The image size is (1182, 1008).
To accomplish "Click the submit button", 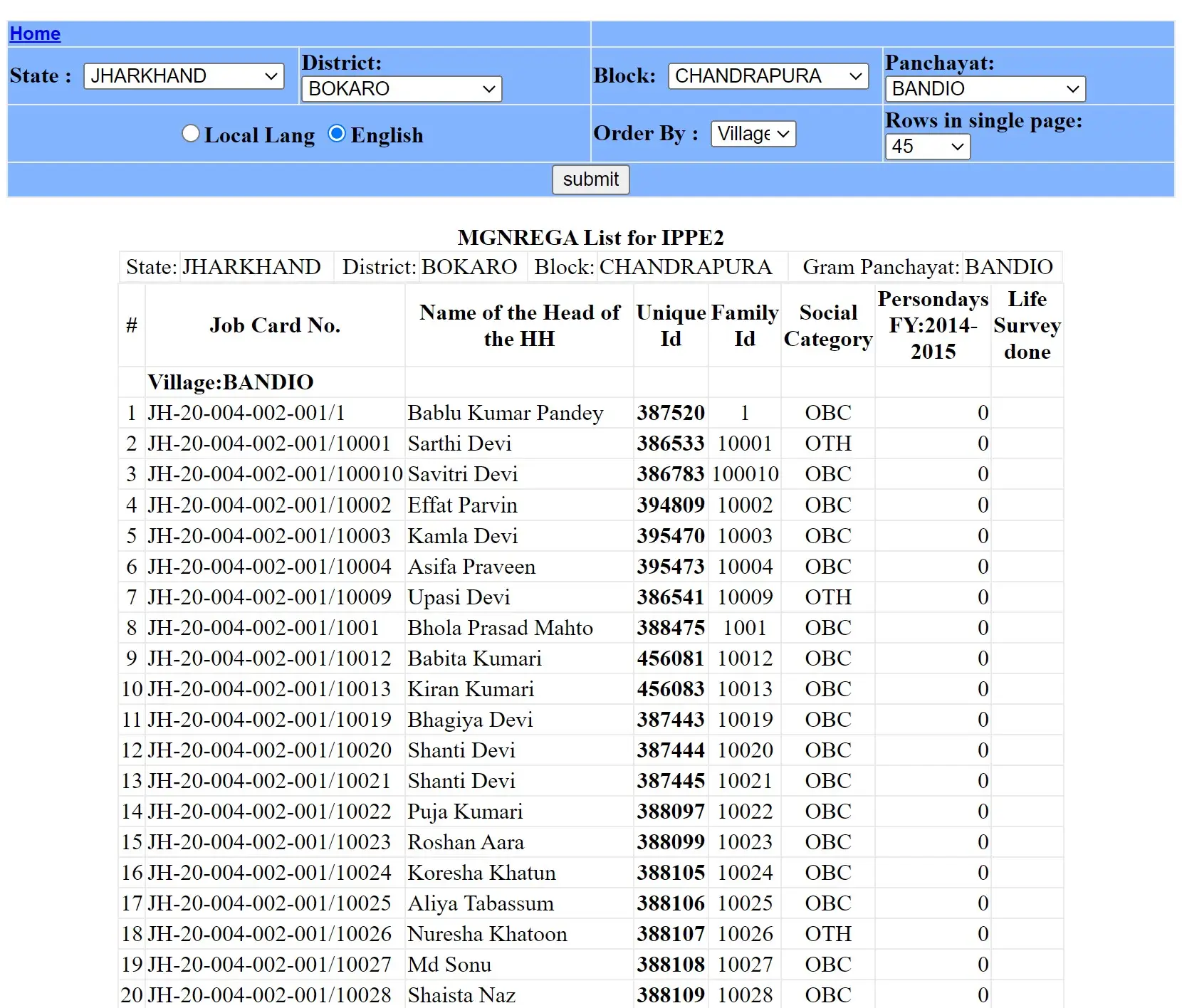I will click(590, 179).
